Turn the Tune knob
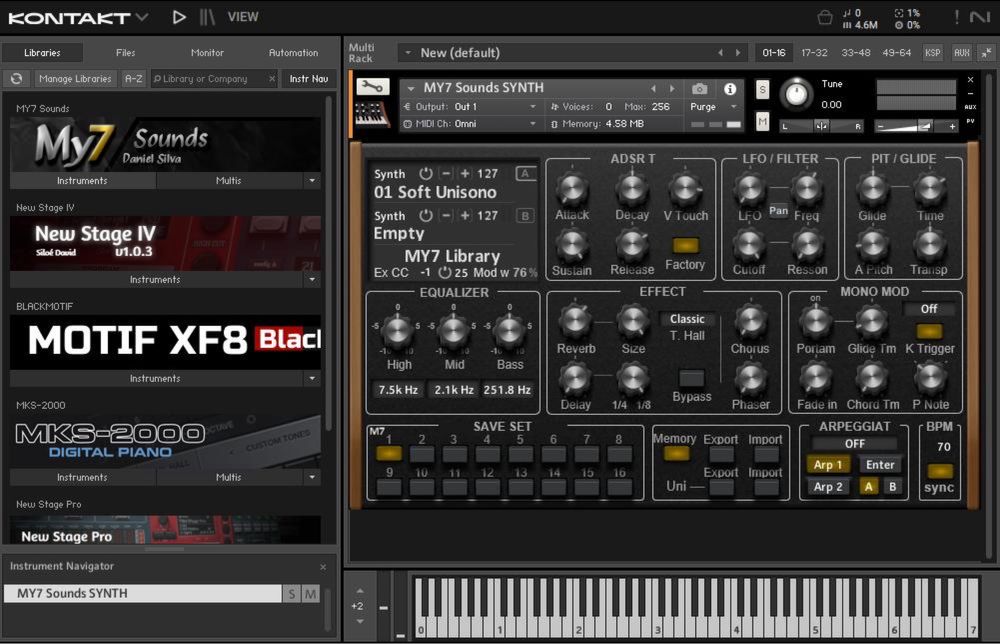This screenshot has height=644, width=1000. (796, 94)
